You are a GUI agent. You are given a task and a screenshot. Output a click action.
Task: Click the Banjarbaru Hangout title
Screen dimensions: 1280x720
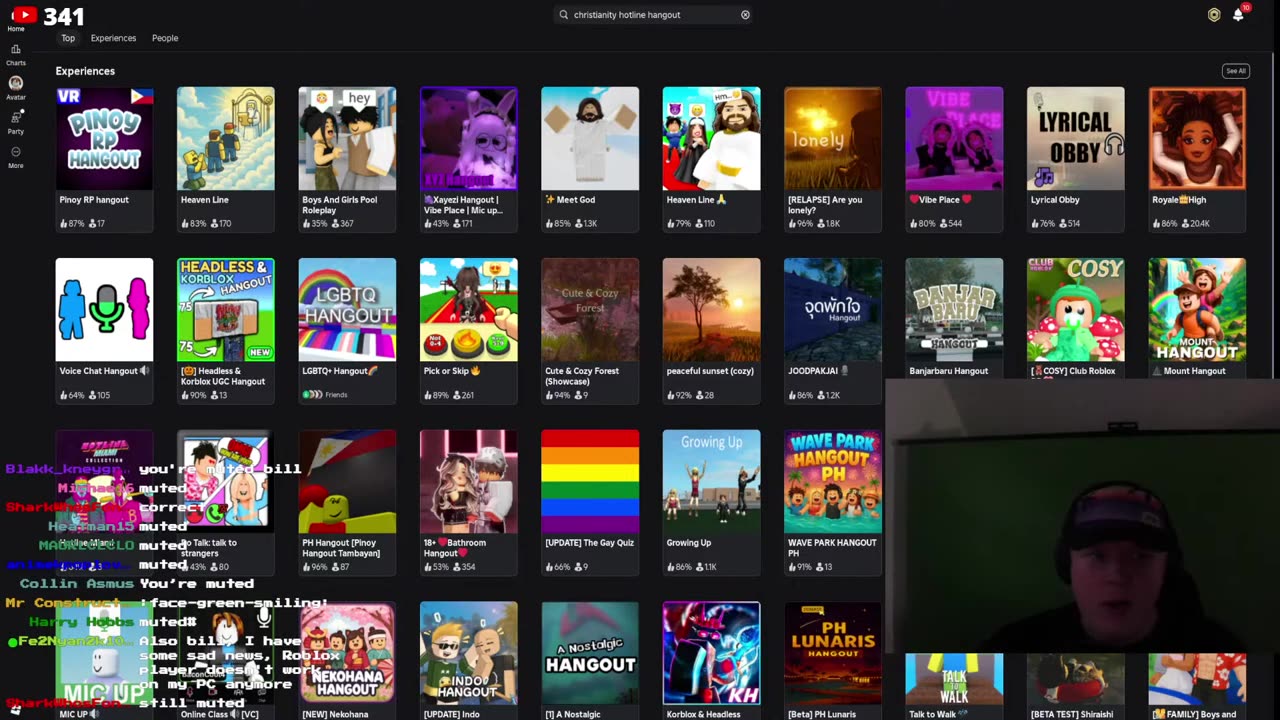[x=949, y=371]
